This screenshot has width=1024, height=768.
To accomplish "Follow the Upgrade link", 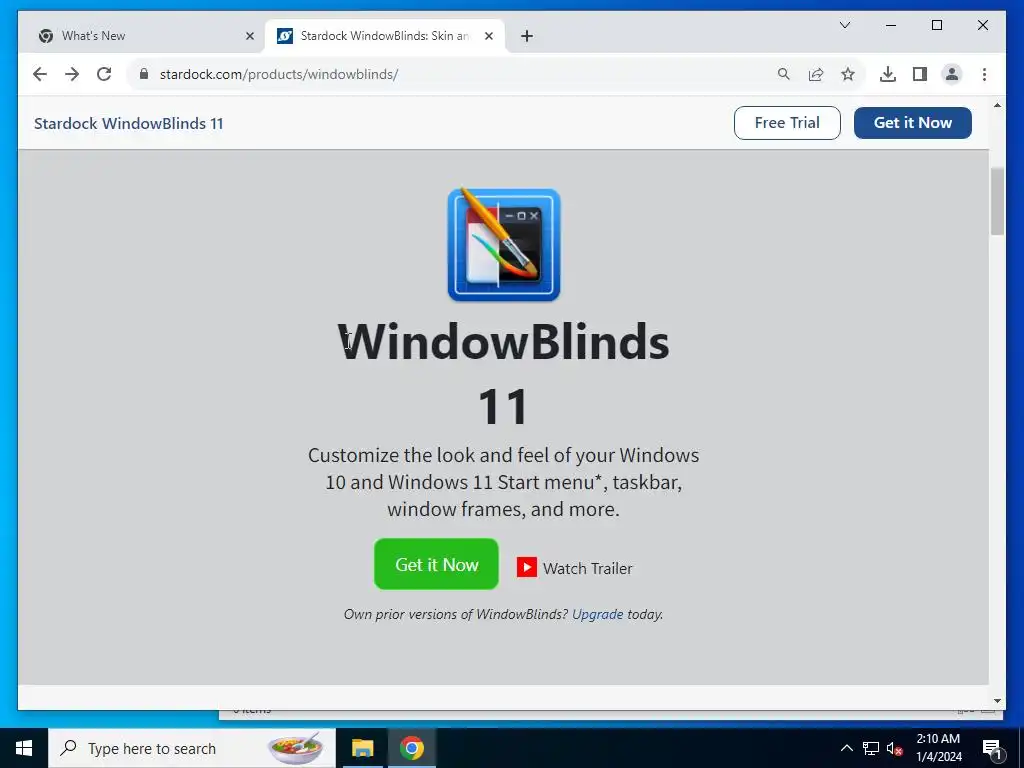I will (x=598, y=615).
